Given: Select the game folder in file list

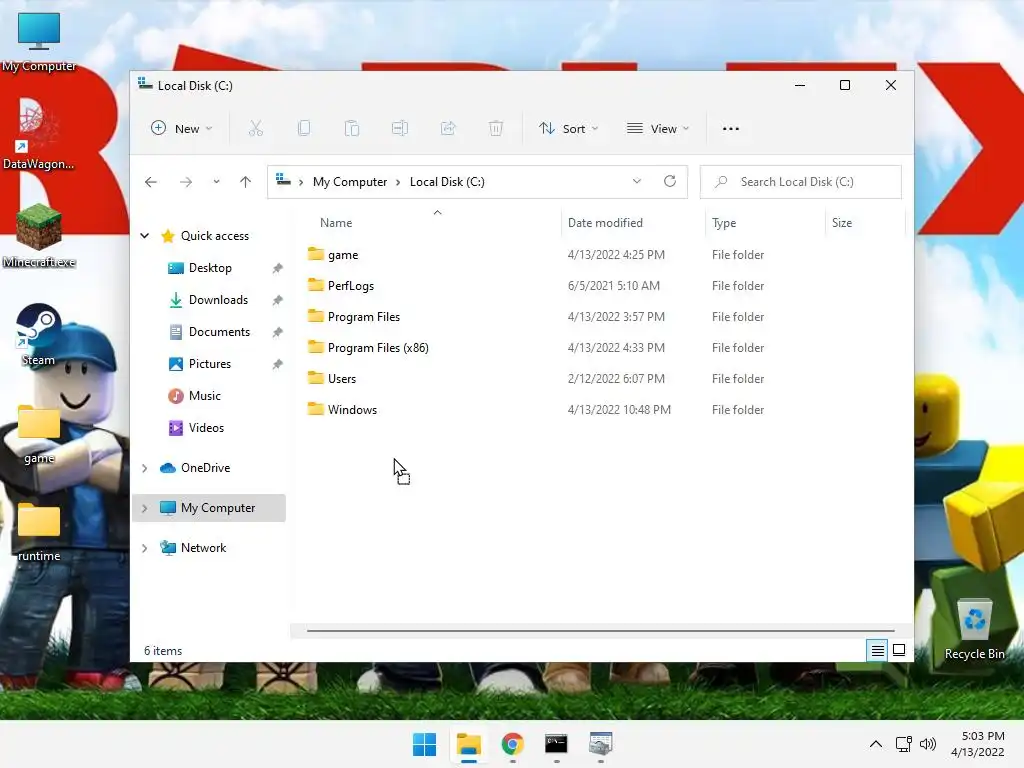Looking at the screenshot, I should tap(343, 255).
